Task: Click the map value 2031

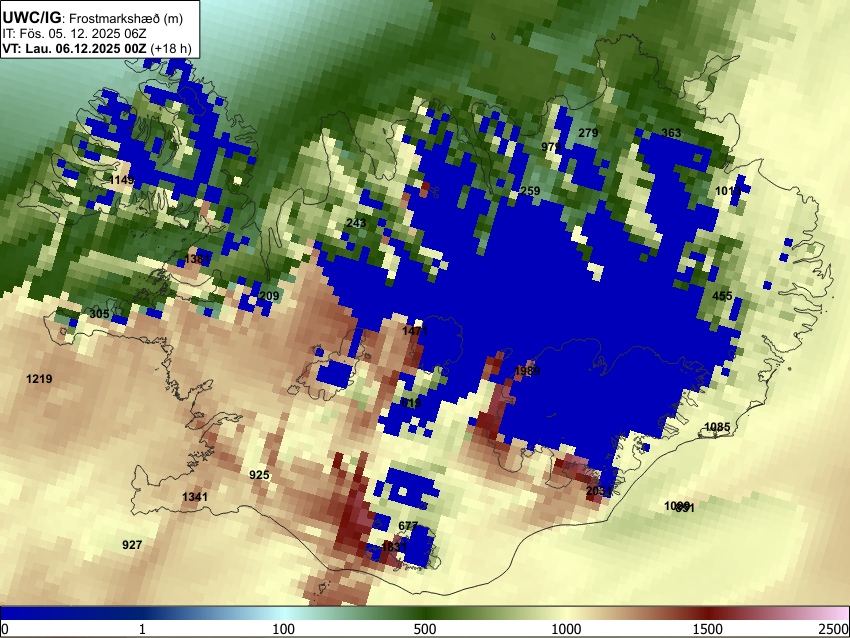Action: click(x=598, y=491)
